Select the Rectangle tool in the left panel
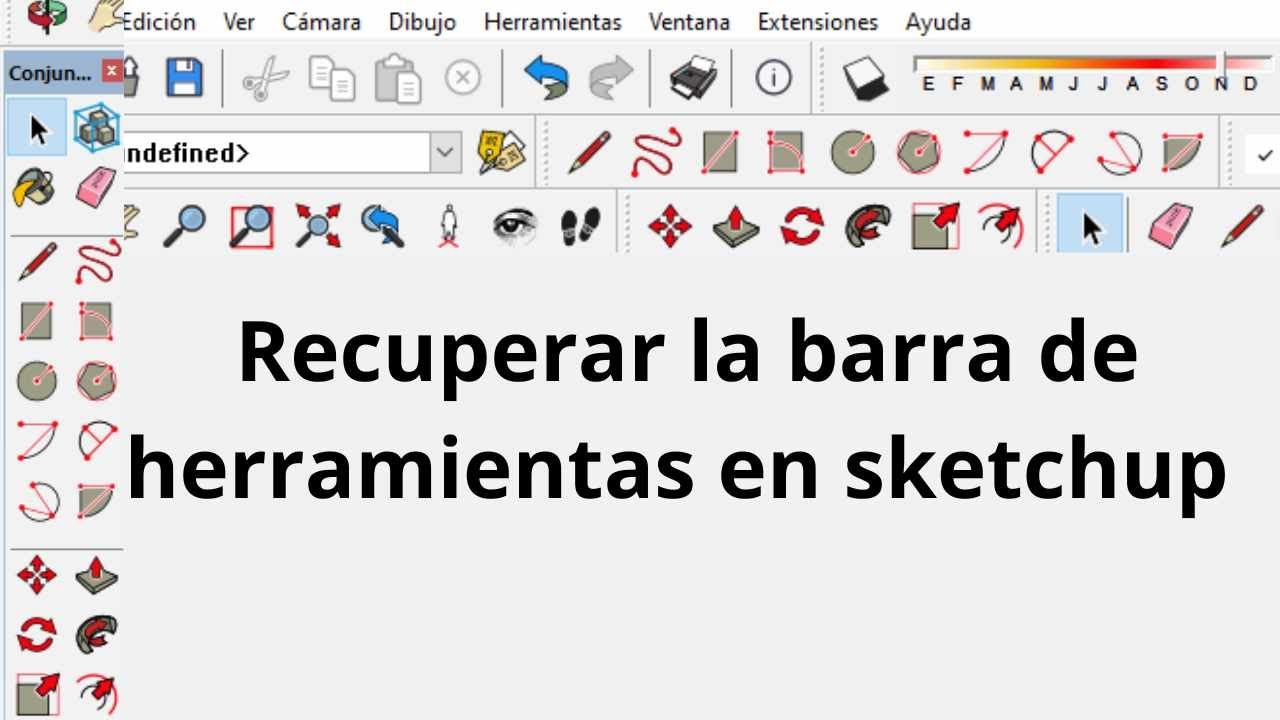This screenshot has width=1280, height=720. click(37, 321)
